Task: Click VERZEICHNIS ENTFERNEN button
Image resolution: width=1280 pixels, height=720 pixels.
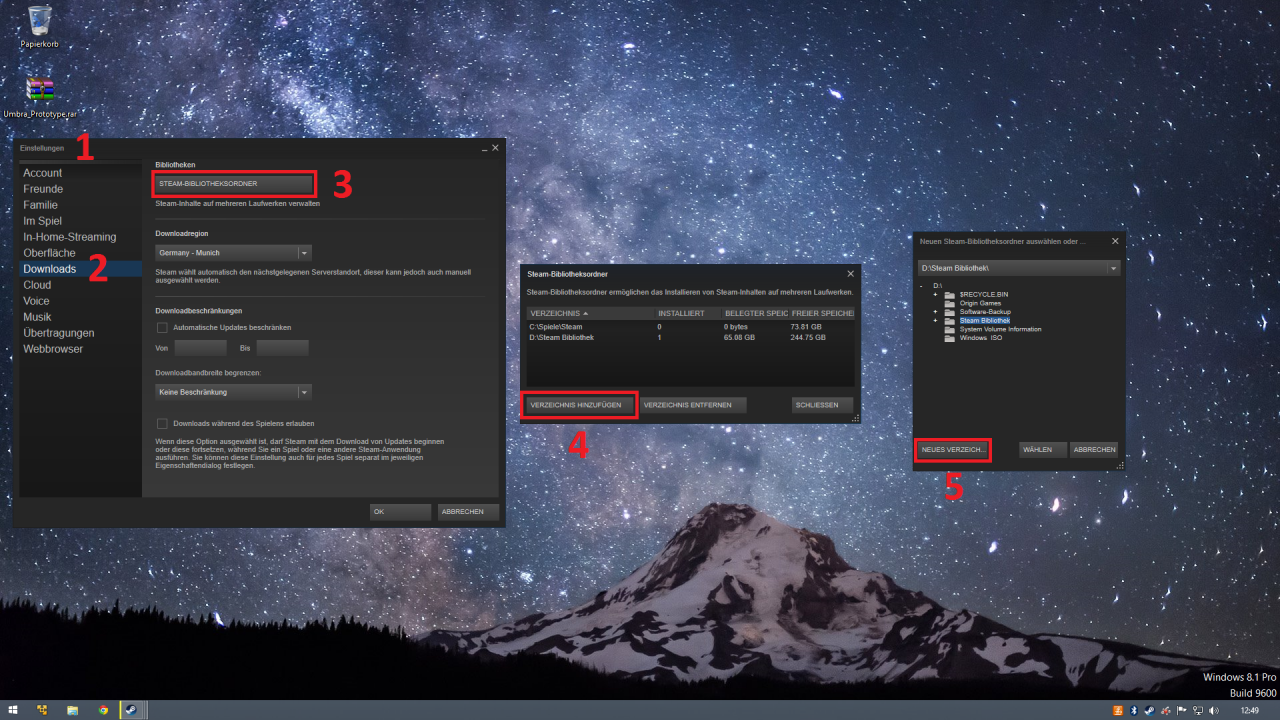Action: pyautogui.click(x=693, y=405)
